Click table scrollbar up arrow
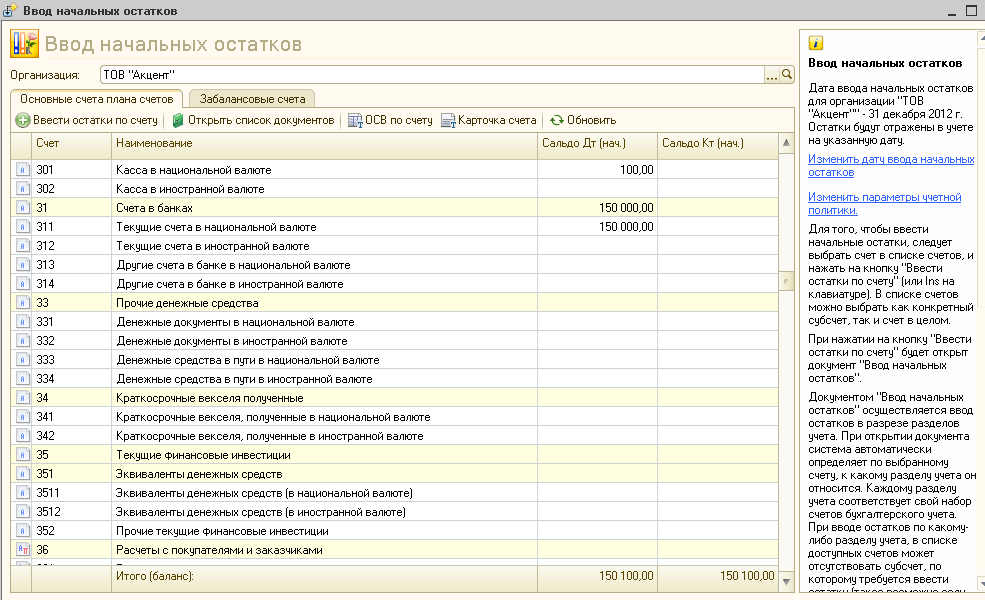Viewport: 985px width, 600px height. point(786,143)
